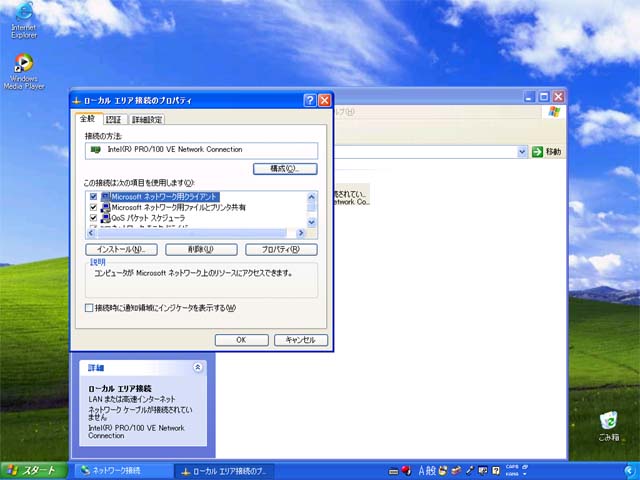640x480 pixels.
Task: Maximize the Network Connections background window
Action: coord(544,97)
